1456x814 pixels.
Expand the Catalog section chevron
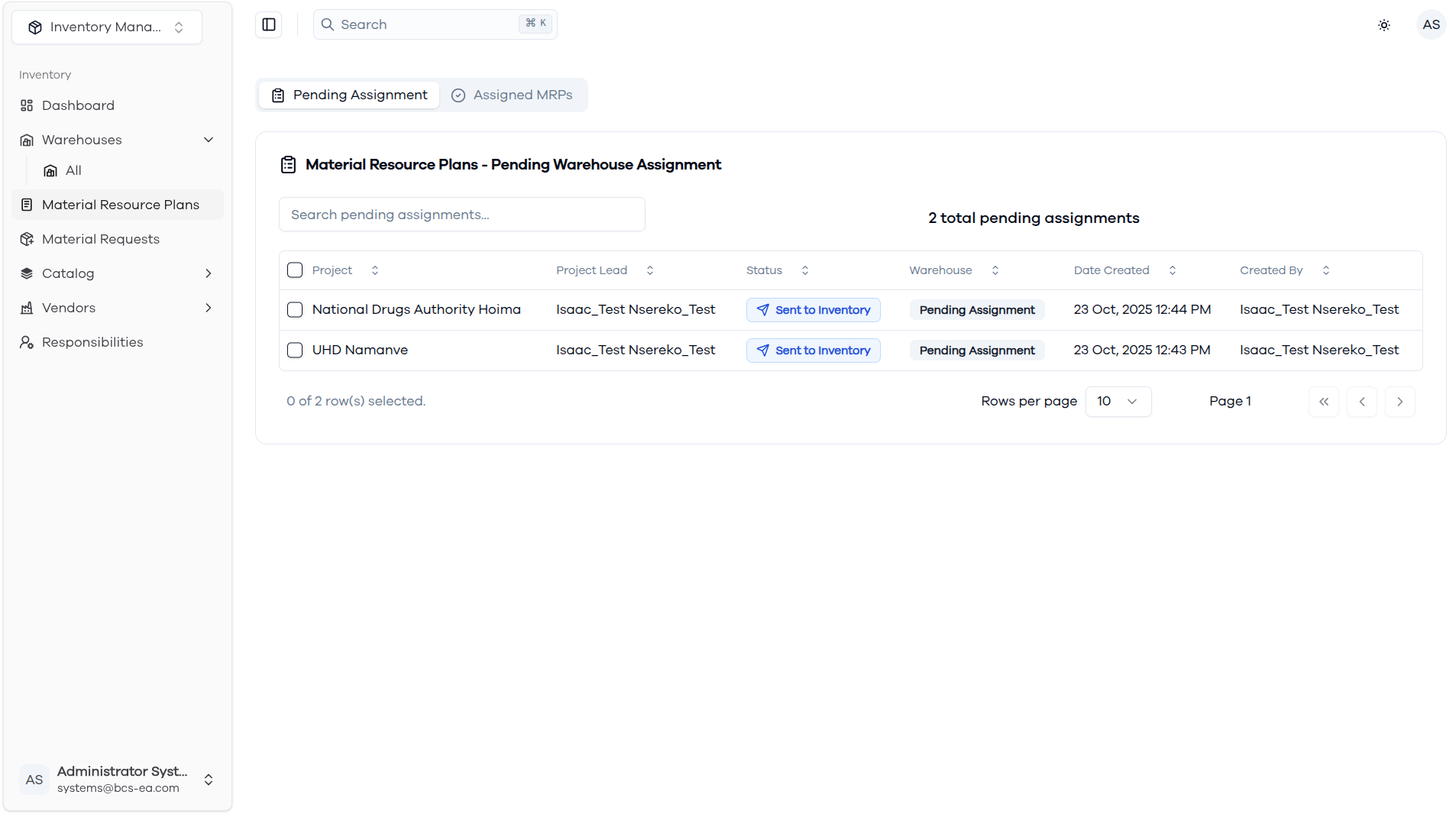209,273
